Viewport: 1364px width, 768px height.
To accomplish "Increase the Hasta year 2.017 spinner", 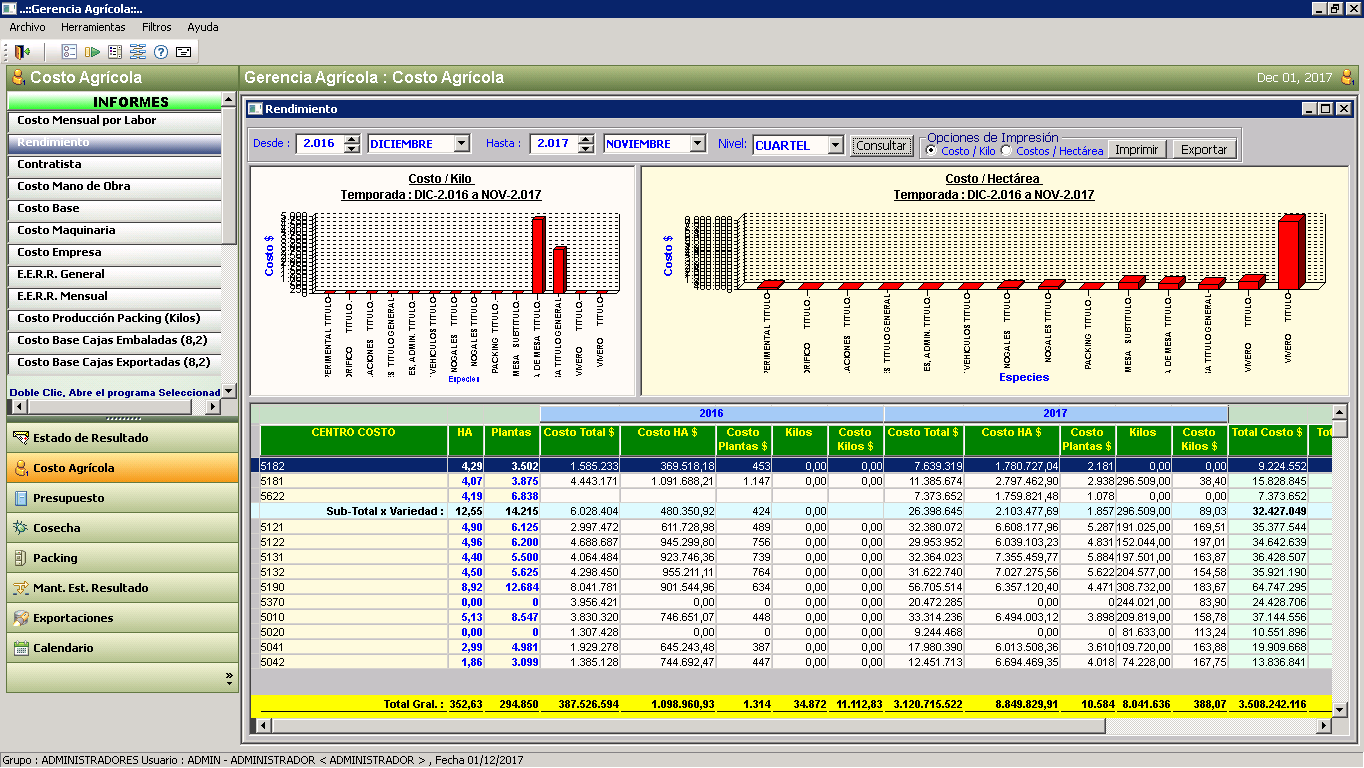I will 586,140.
